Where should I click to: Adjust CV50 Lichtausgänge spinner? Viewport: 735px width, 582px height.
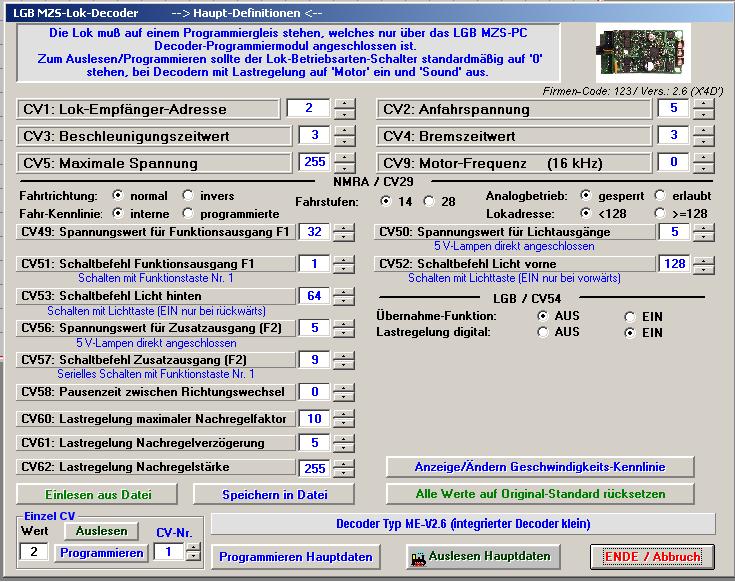tap(704, 232)
